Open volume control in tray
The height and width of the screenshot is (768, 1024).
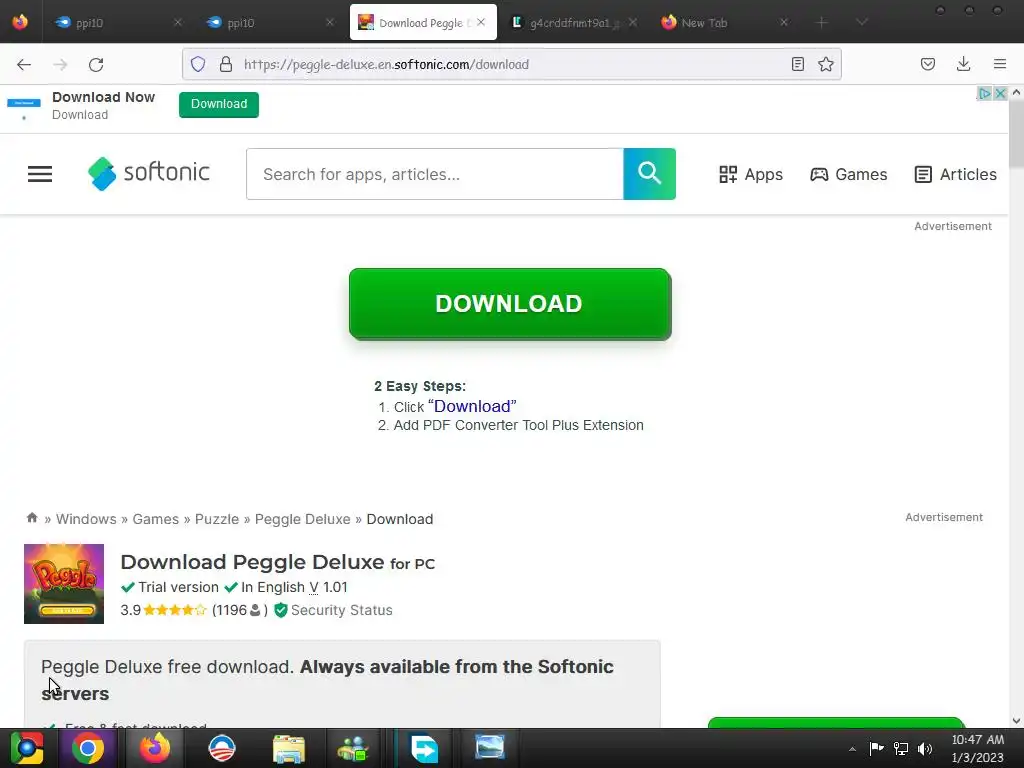(925, 748)
